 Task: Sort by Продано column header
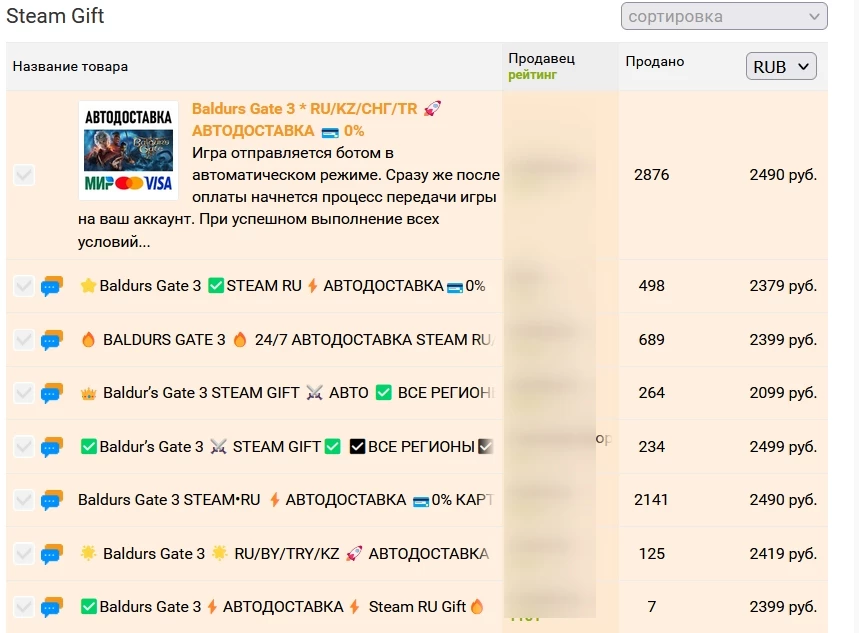click(x=655, y=62)
